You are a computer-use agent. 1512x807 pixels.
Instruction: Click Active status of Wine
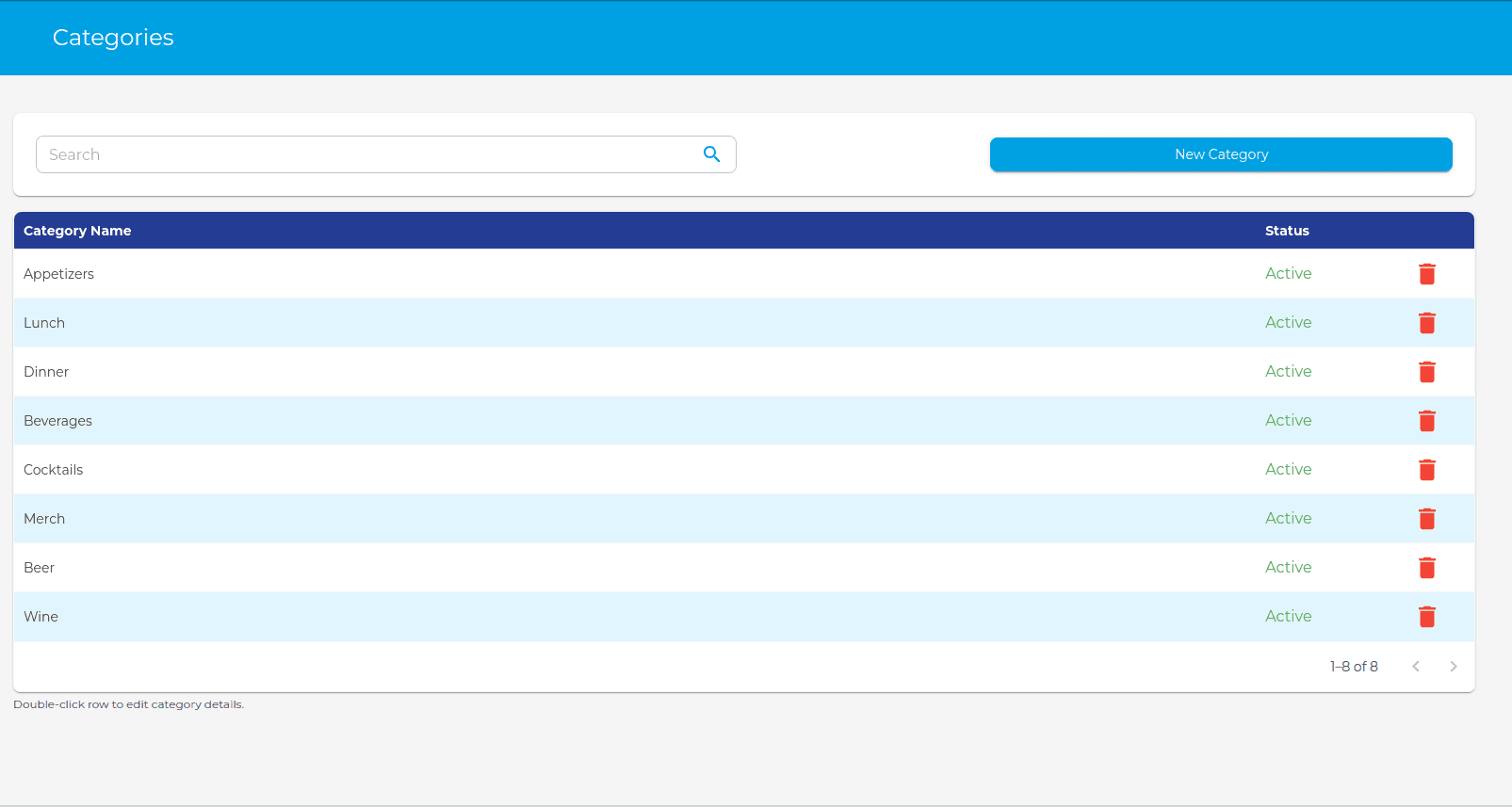[1288, 617]
